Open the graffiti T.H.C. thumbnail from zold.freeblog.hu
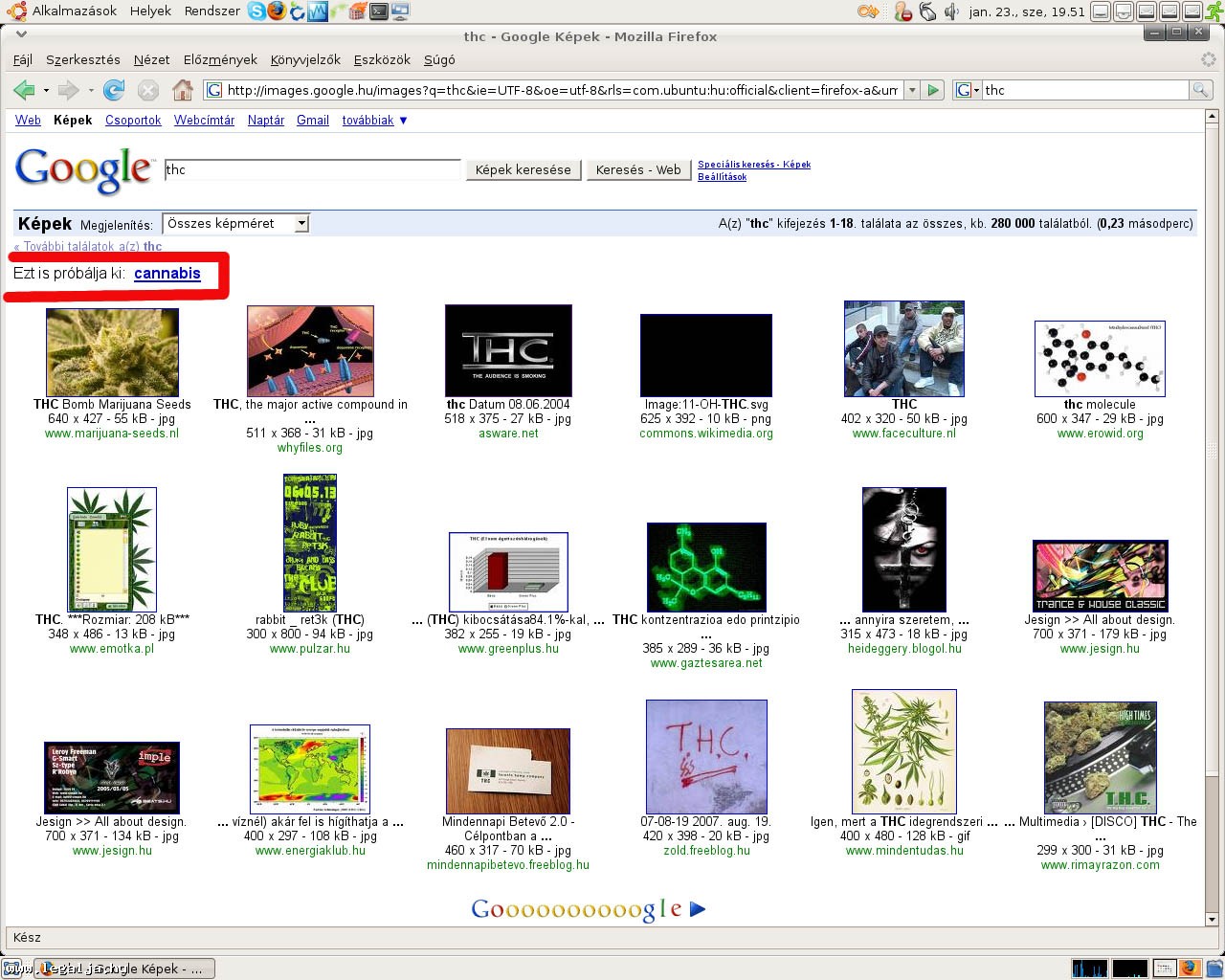Screen dimensions: 1225x980 706,757
